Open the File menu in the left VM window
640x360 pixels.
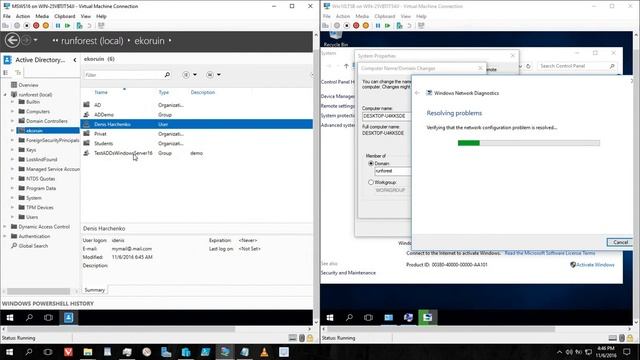click(x=7, y=16)
